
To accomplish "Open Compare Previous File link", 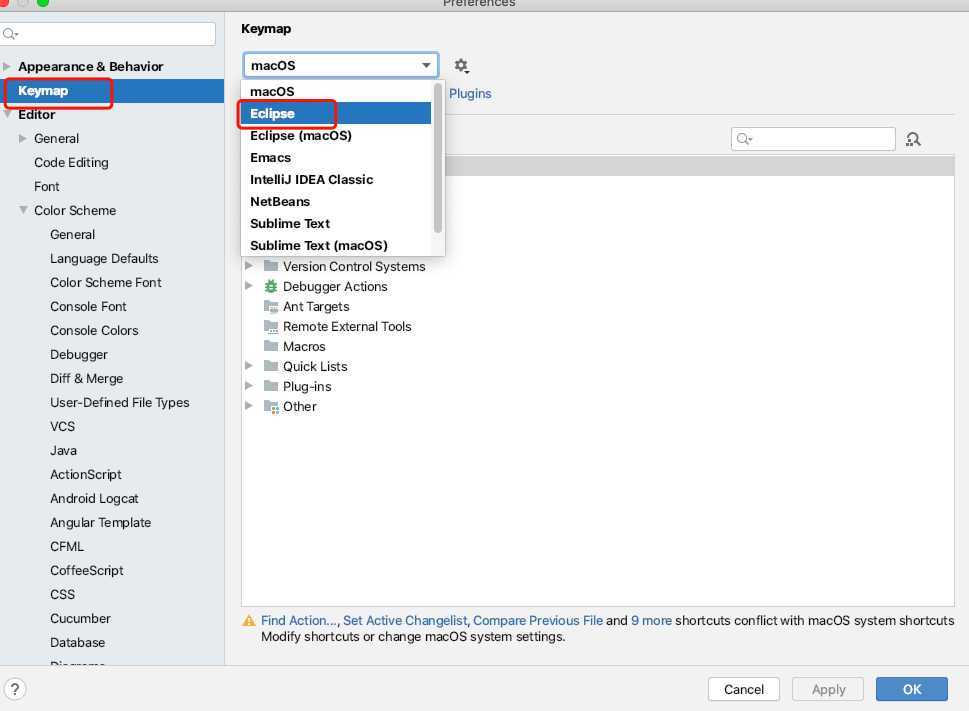I will click(x=538, y=620).
